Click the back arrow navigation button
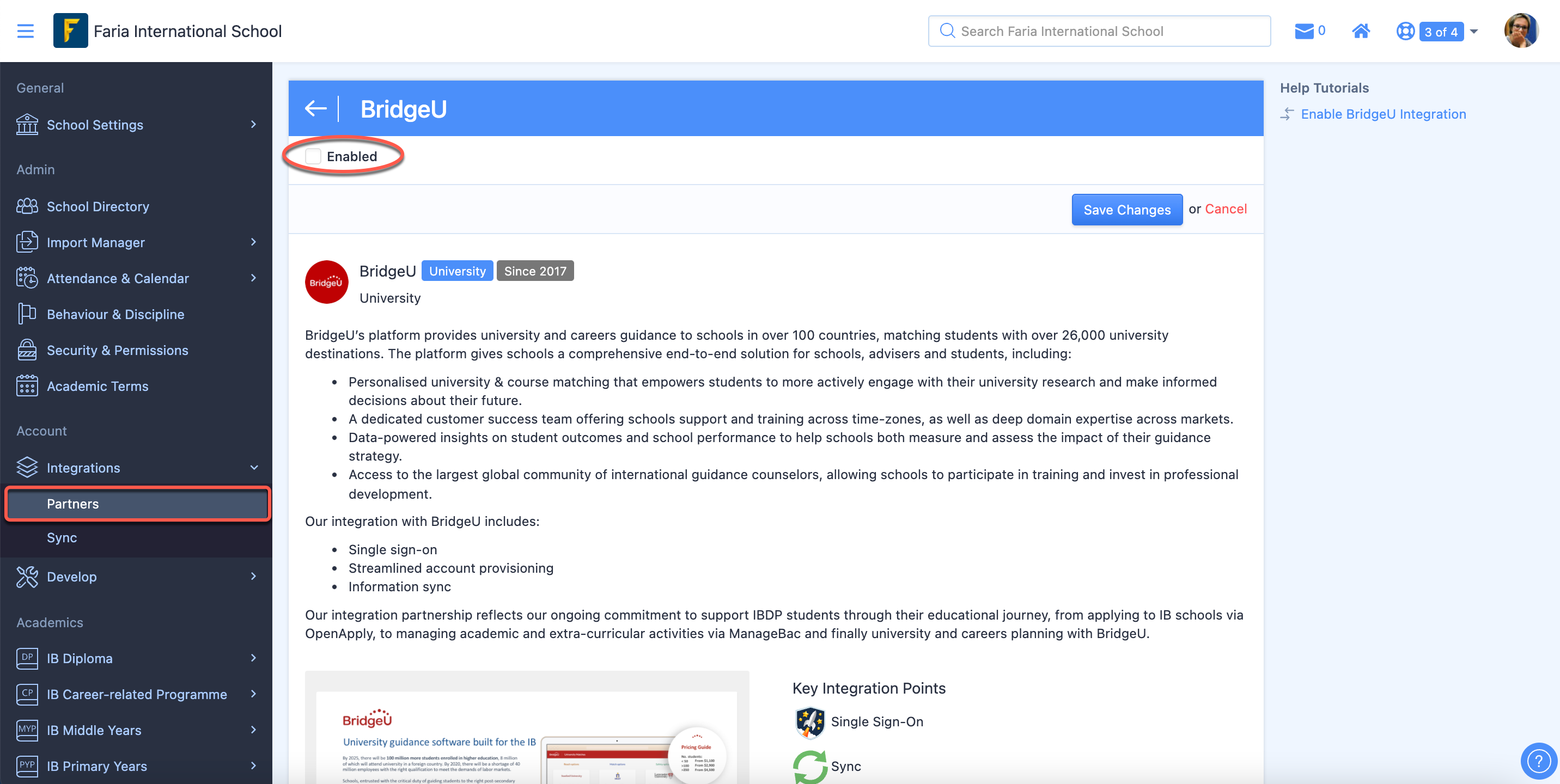Viewport: 1560px width, 784px height. (316, 108)
